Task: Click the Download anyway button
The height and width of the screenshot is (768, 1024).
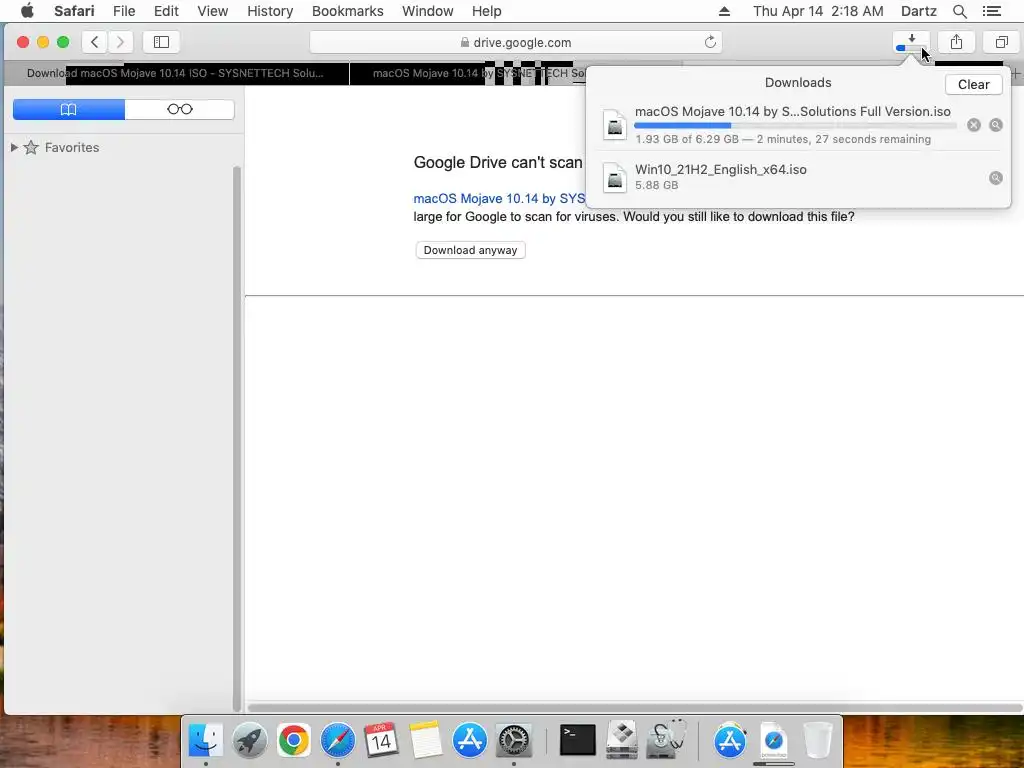Action: 470,250
